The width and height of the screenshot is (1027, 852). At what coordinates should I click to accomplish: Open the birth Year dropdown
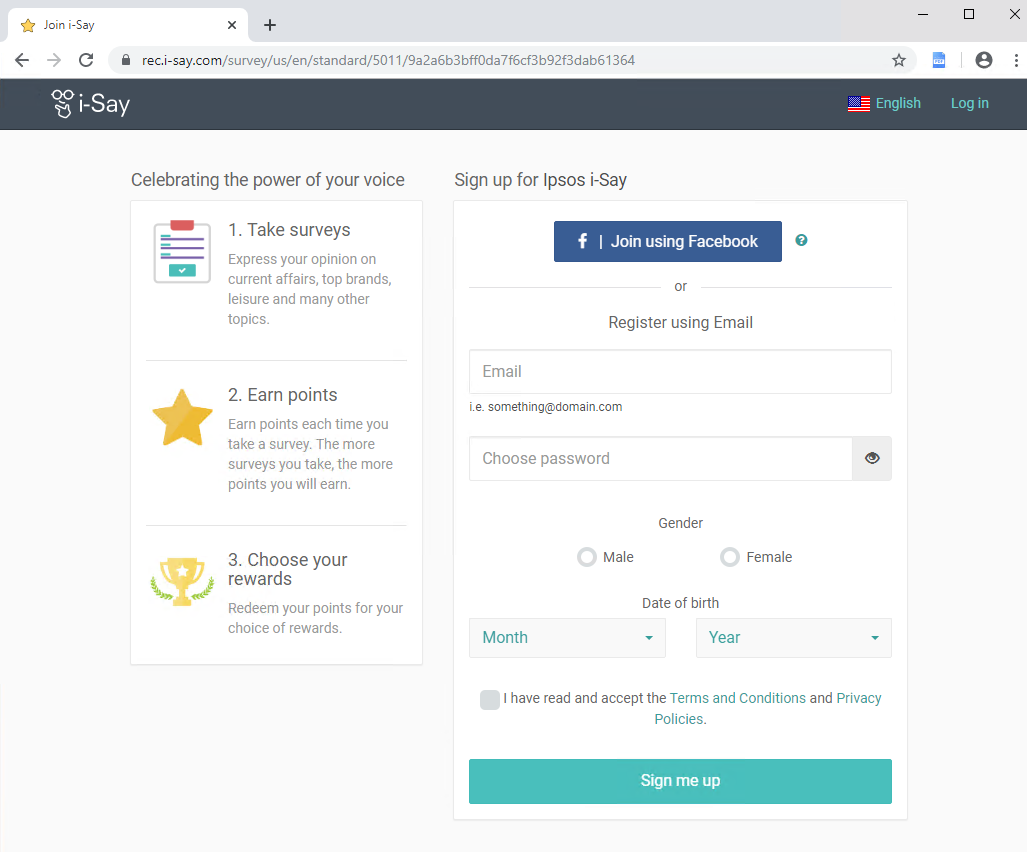pos(793,637)
